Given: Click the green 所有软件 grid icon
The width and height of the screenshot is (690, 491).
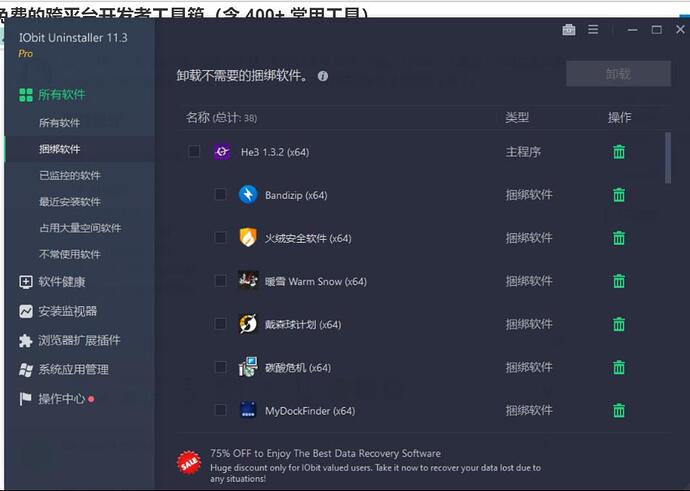Looking at the screenshot, I should click(26, 95).
